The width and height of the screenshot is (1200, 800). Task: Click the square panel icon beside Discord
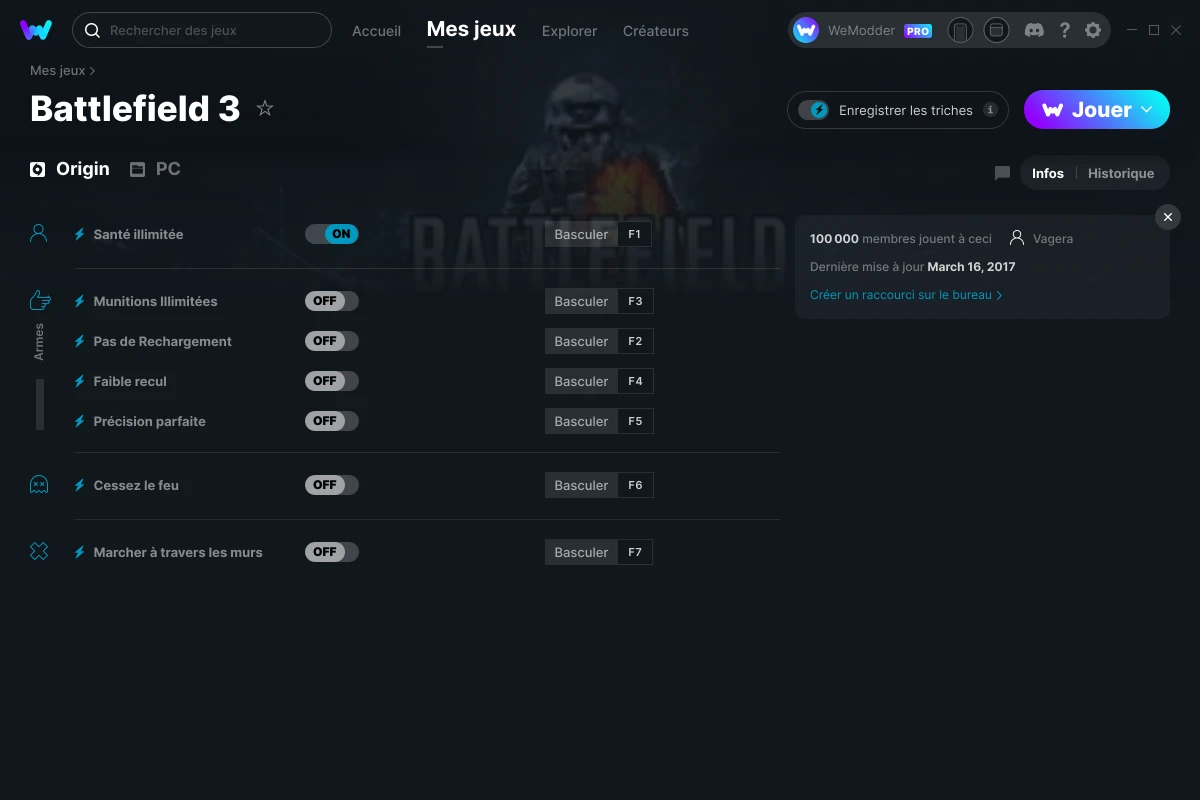(996, 30)
